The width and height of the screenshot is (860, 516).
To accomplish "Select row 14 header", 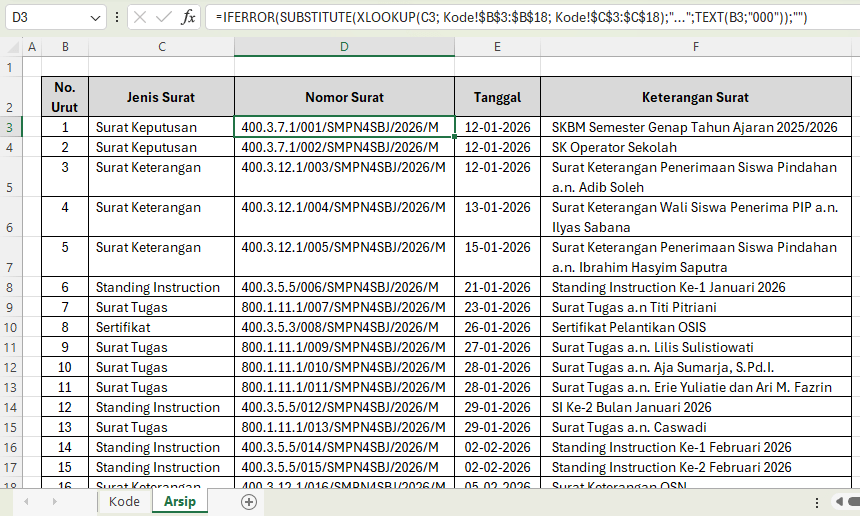I will point(10,407).
